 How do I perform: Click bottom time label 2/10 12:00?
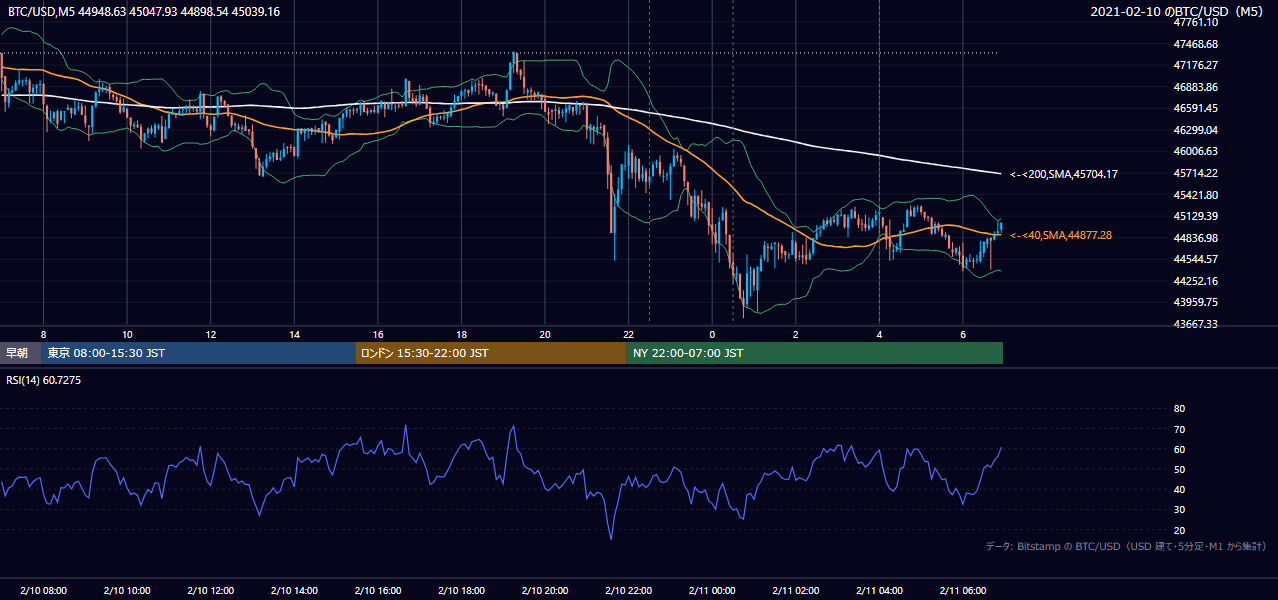point(210,591)
